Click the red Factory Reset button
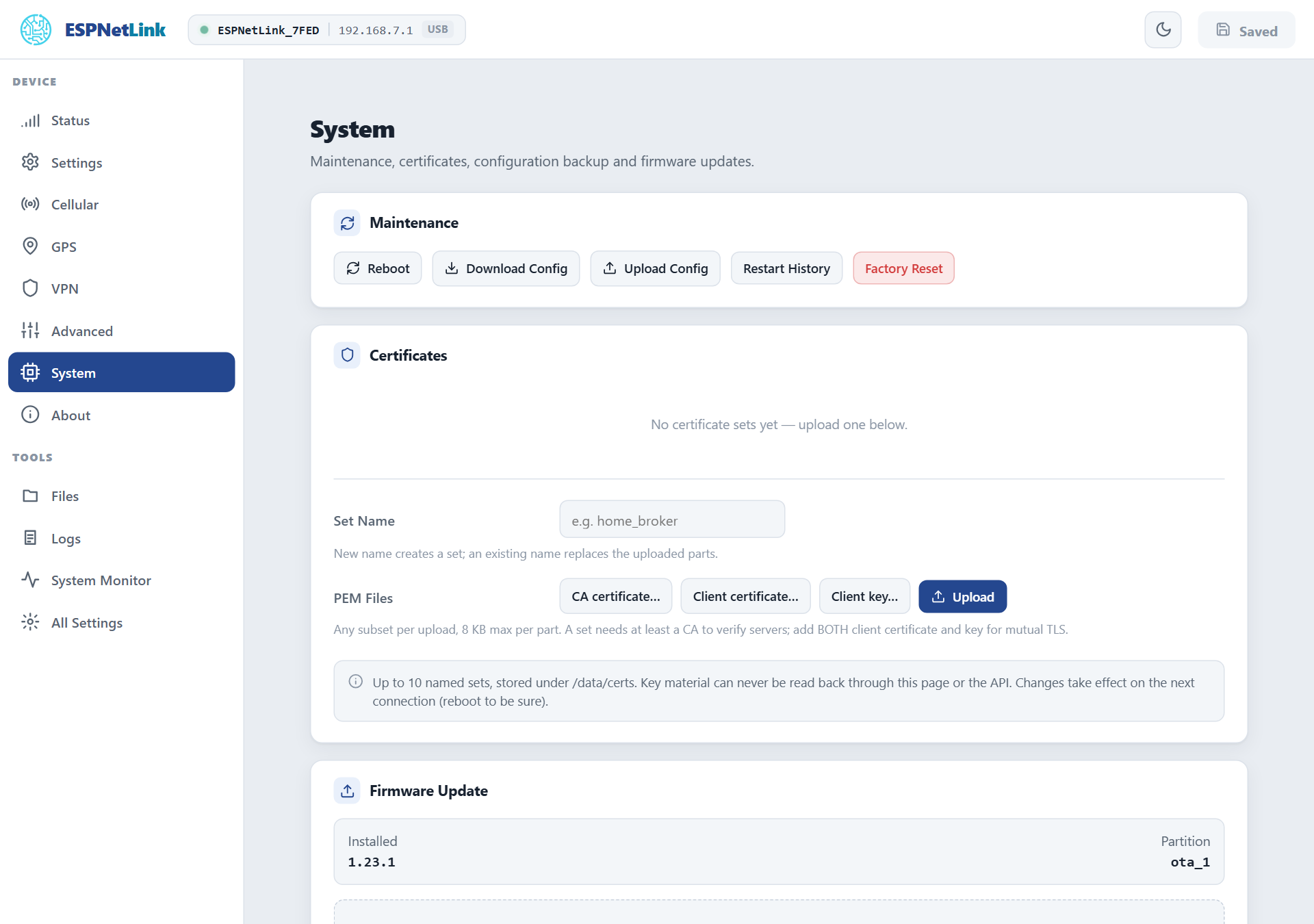Image resolution: width=1314 pixels, height=924 pixels. [903, 268]
